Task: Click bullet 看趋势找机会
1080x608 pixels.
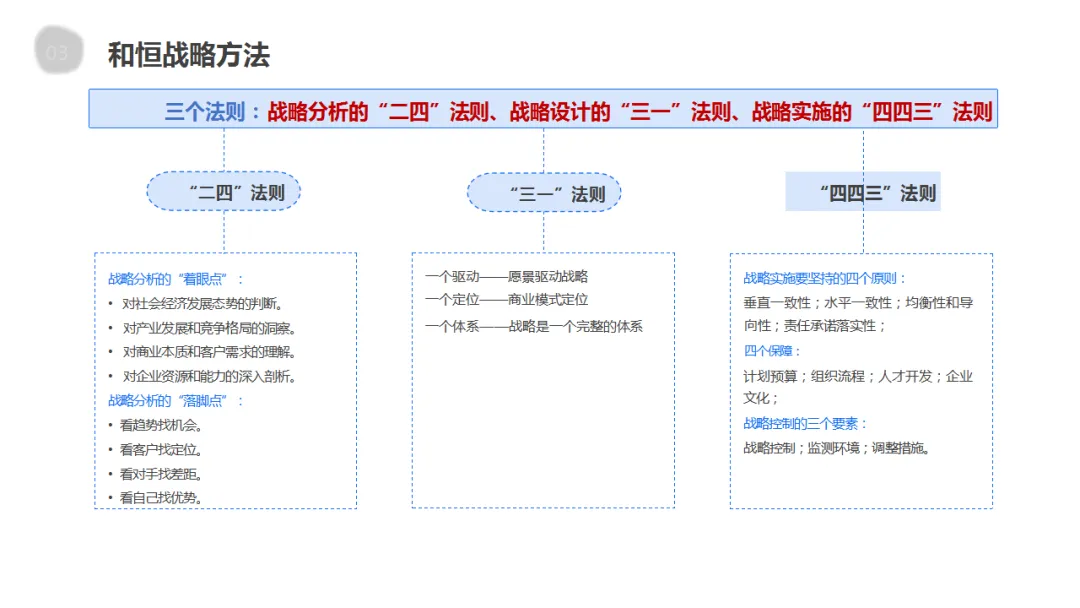Action: pos(160,426)
